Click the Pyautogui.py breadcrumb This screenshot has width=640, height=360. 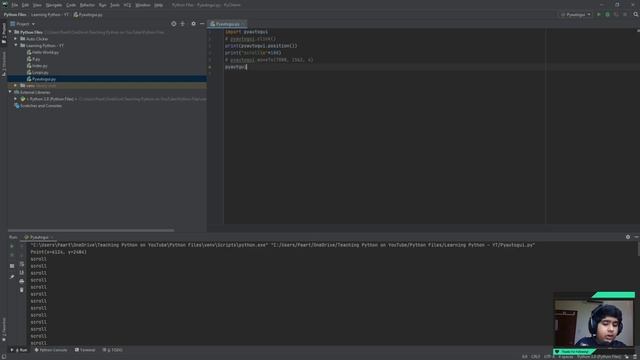click(88, 15)
